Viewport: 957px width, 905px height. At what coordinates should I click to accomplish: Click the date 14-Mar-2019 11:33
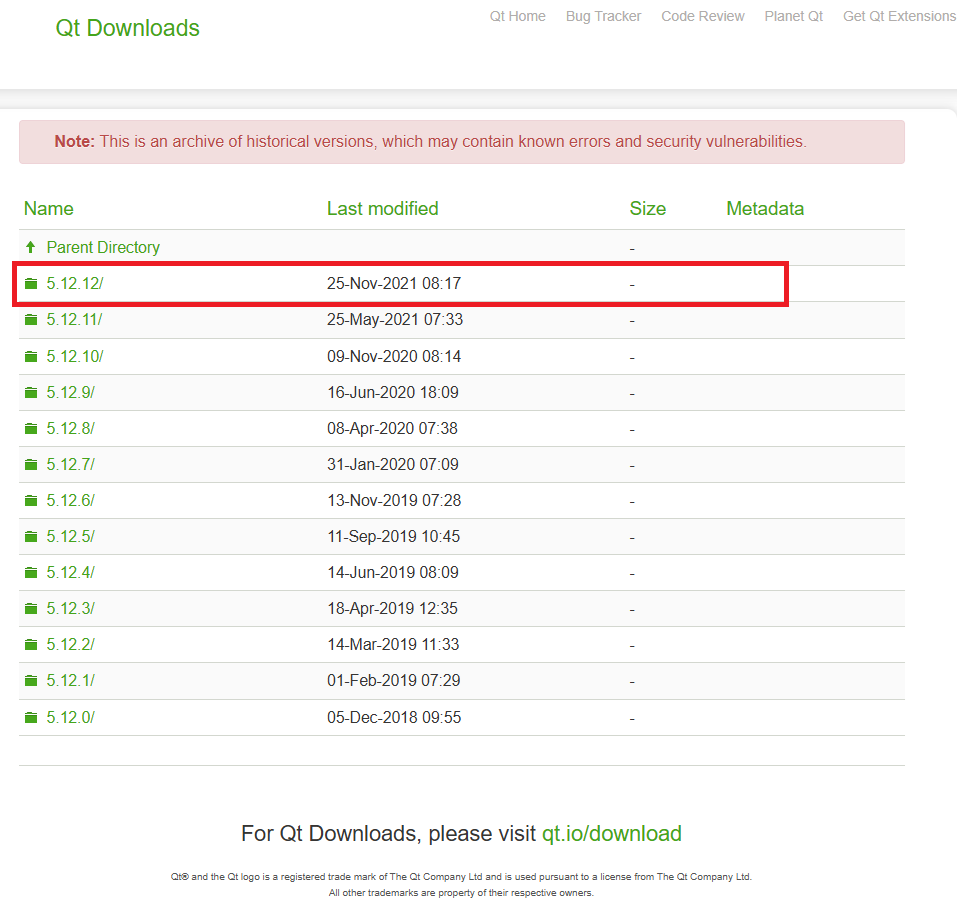pos(393,644)
